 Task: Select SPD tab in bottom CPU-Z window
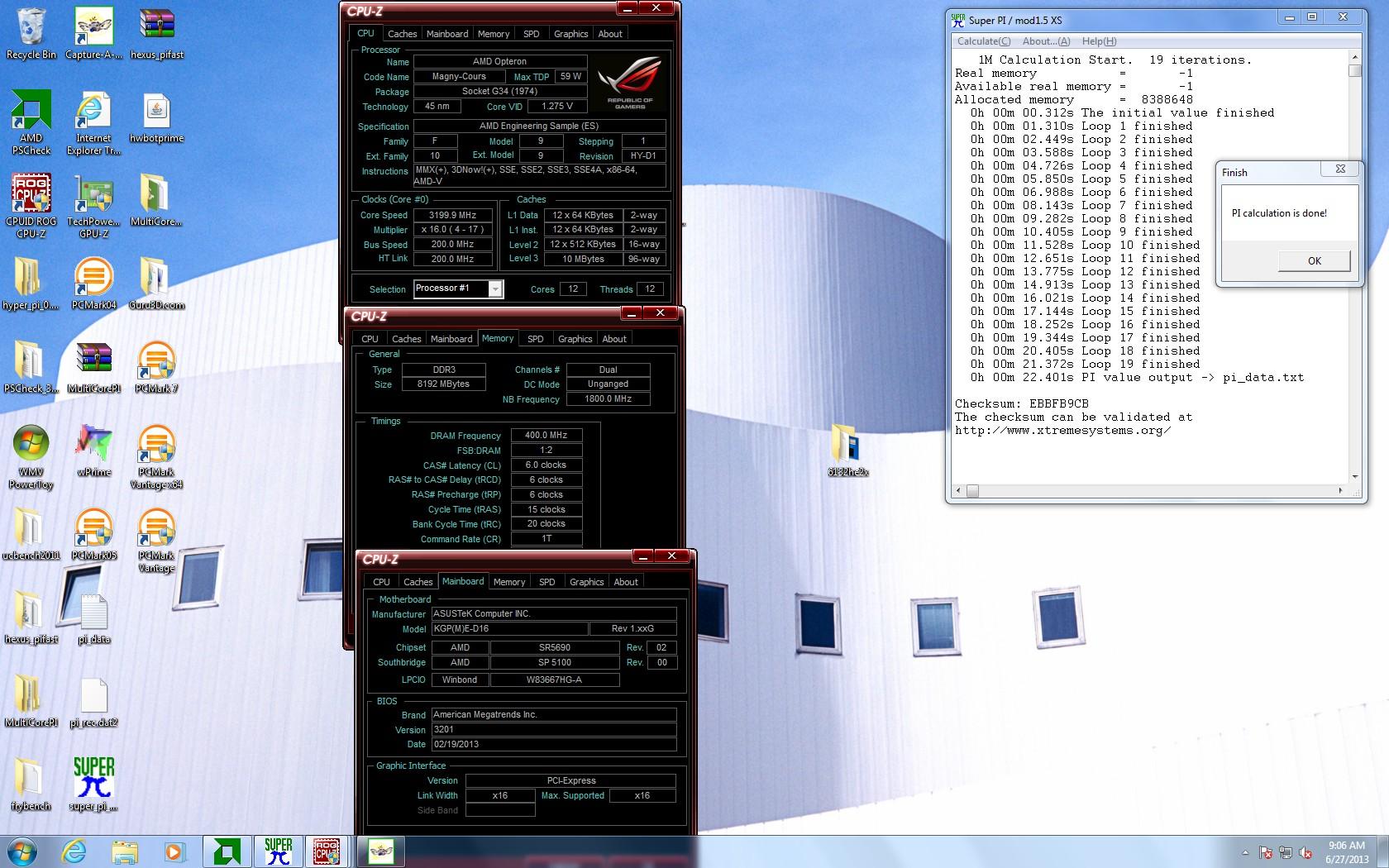[547, 582]
